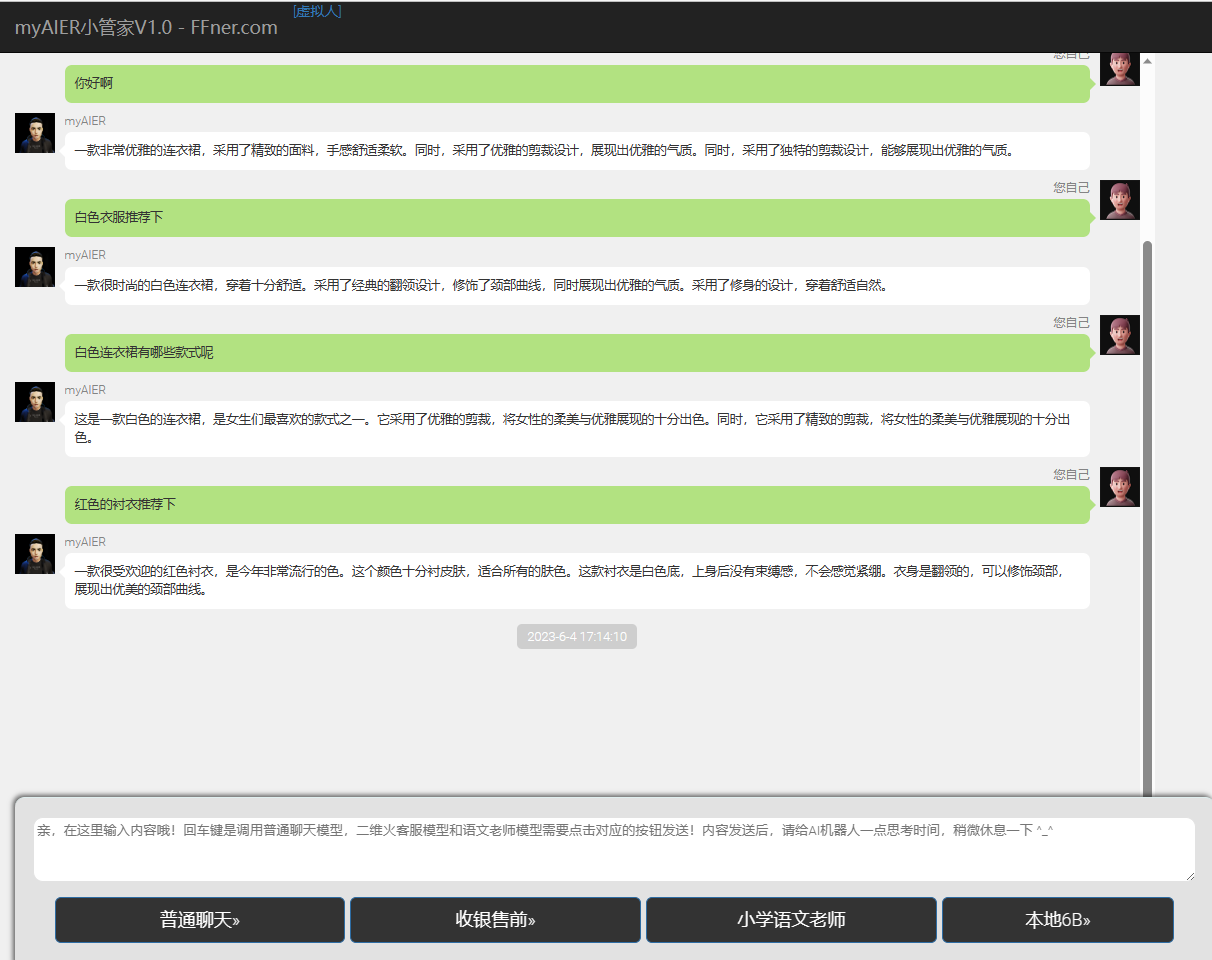This screenshot has width=1212, height=960.
Task: Focus the message input text area
Action: [x=614, y=849]
